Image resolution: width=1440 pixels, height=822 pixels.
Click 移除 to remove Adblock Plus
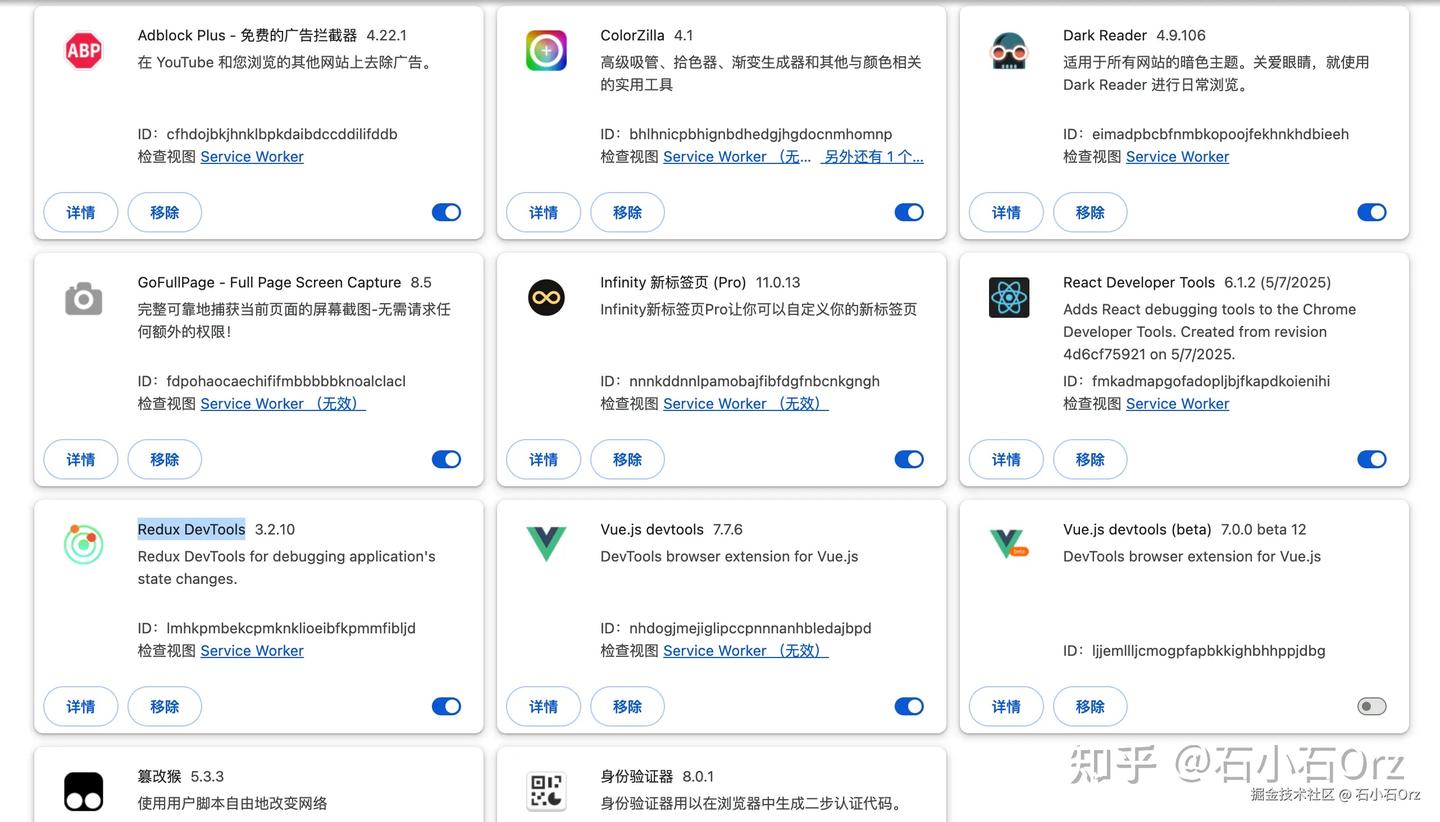tap(165, 212)
